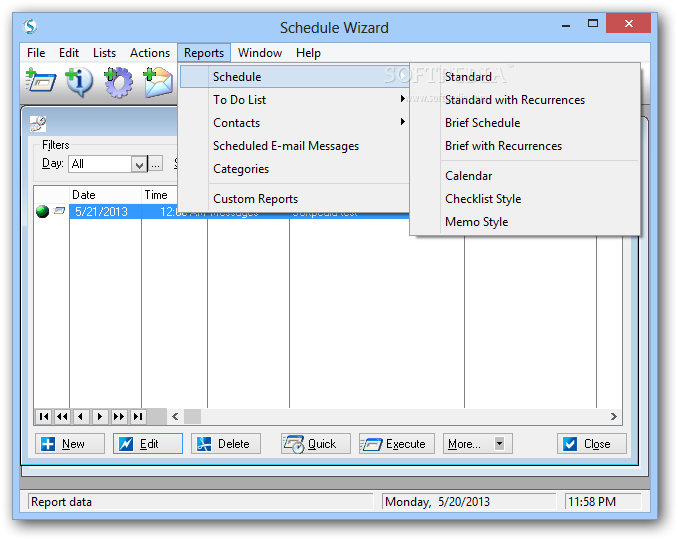Jump forward several records in navigator
This screenshot has width=678, height=540.
[x=118, y=416]
